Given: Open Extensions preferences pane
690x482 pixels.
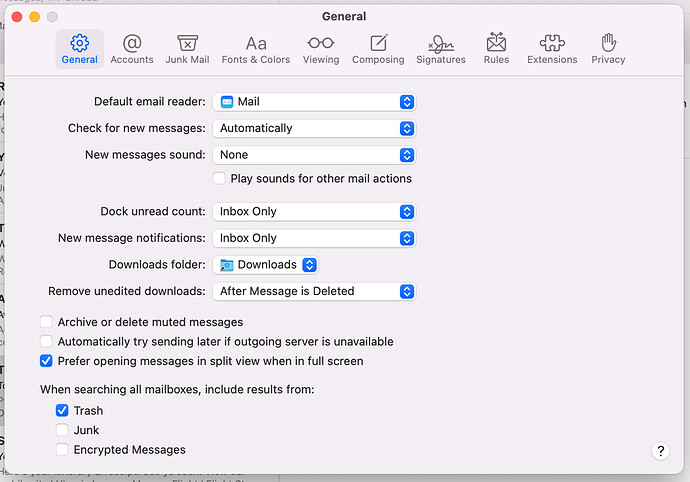Looking at the screenshot, I should pyautogui.click(x=552, y=49).
